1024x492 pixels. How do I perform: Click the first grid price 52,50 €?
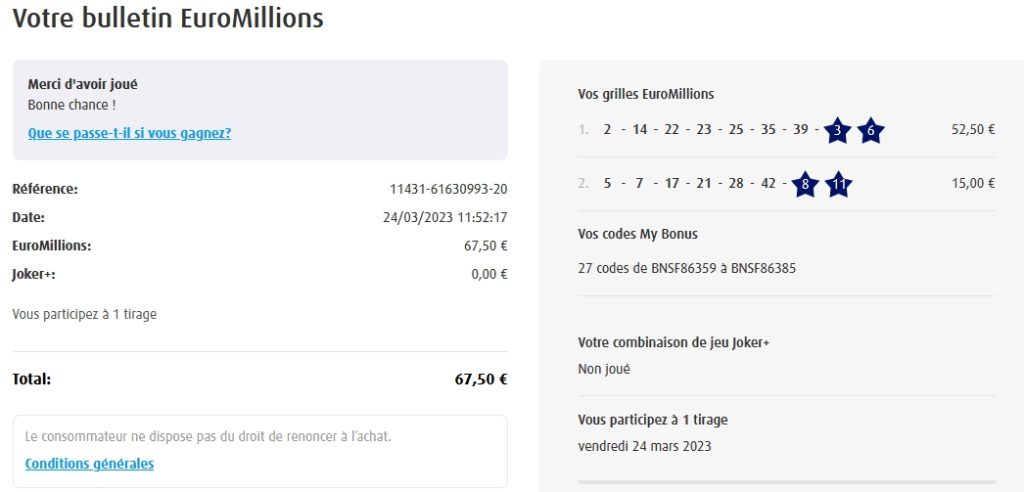click(x=973, y=129)
